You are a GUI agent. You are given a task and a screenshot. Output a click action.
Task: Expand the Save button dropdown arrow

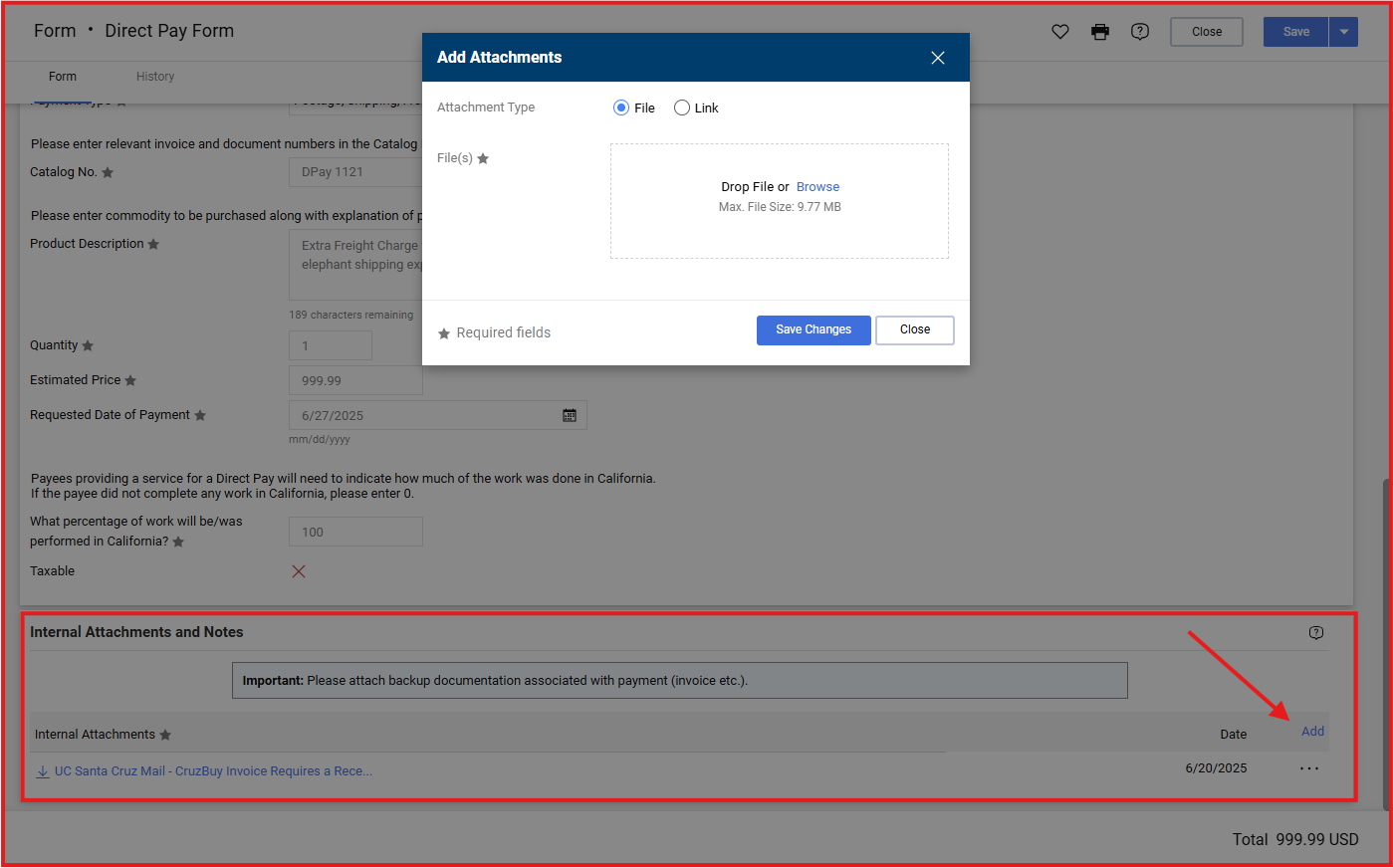pyautogui.click(x=1343, y=32)
